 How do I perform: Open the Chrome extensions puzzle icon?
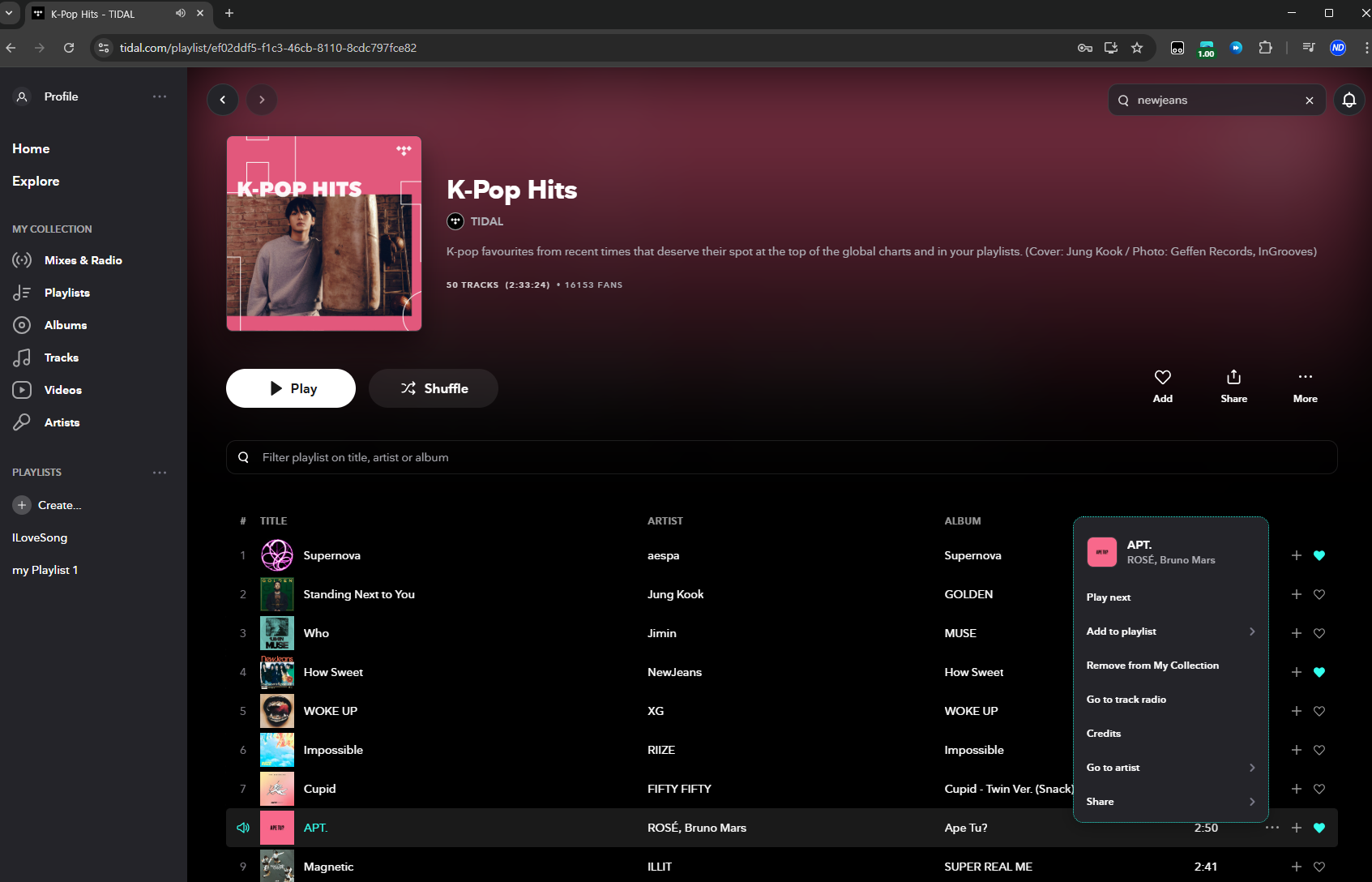pyautogui.click(x=1266, y=48)
